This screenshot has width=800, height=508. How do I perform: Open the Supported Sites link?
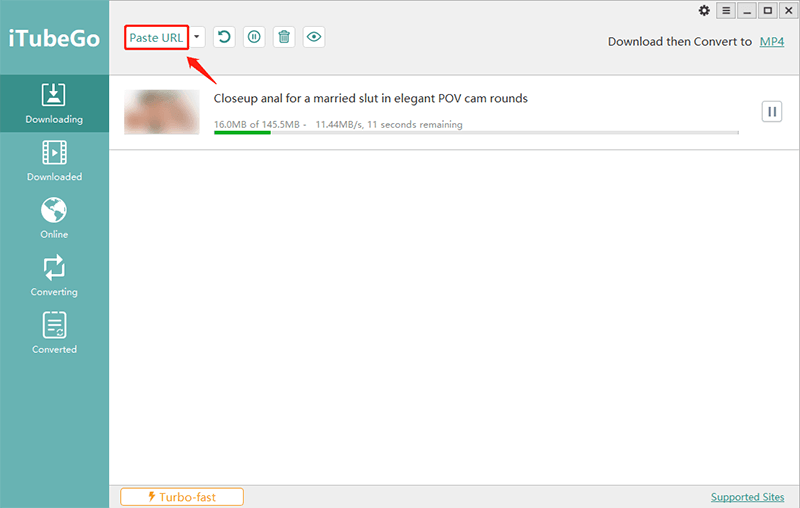(747, 497)
